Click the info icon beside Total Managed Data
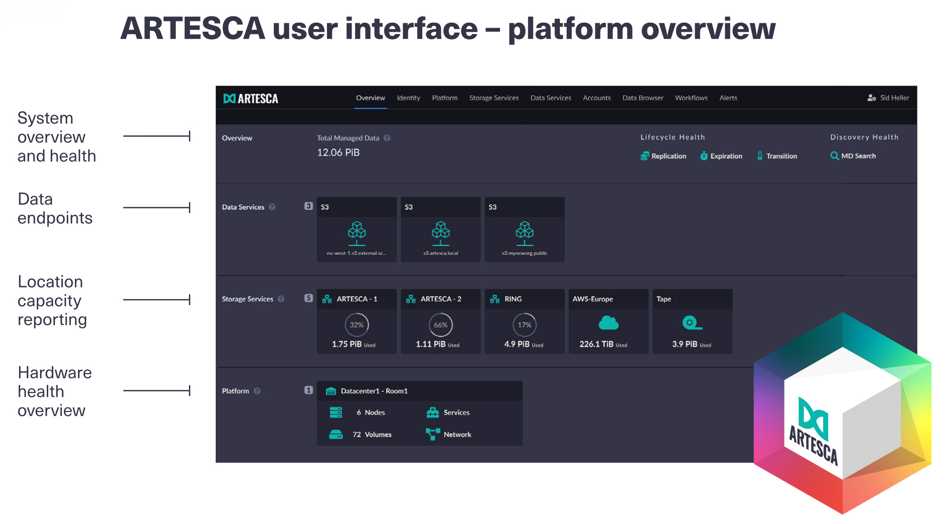 pos(387,138)
